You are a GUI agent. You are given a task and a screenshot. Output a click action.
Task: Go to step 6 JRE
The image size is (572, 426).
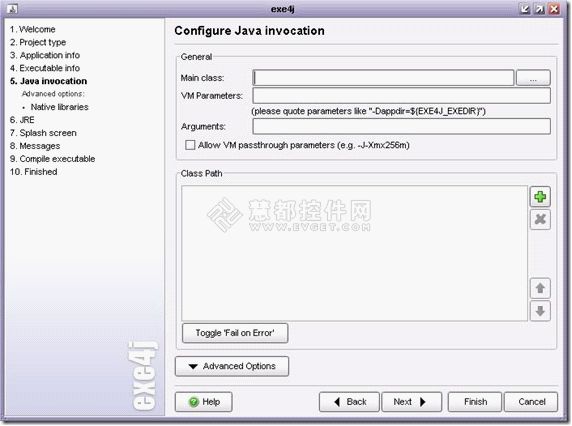tap(22, 120)
